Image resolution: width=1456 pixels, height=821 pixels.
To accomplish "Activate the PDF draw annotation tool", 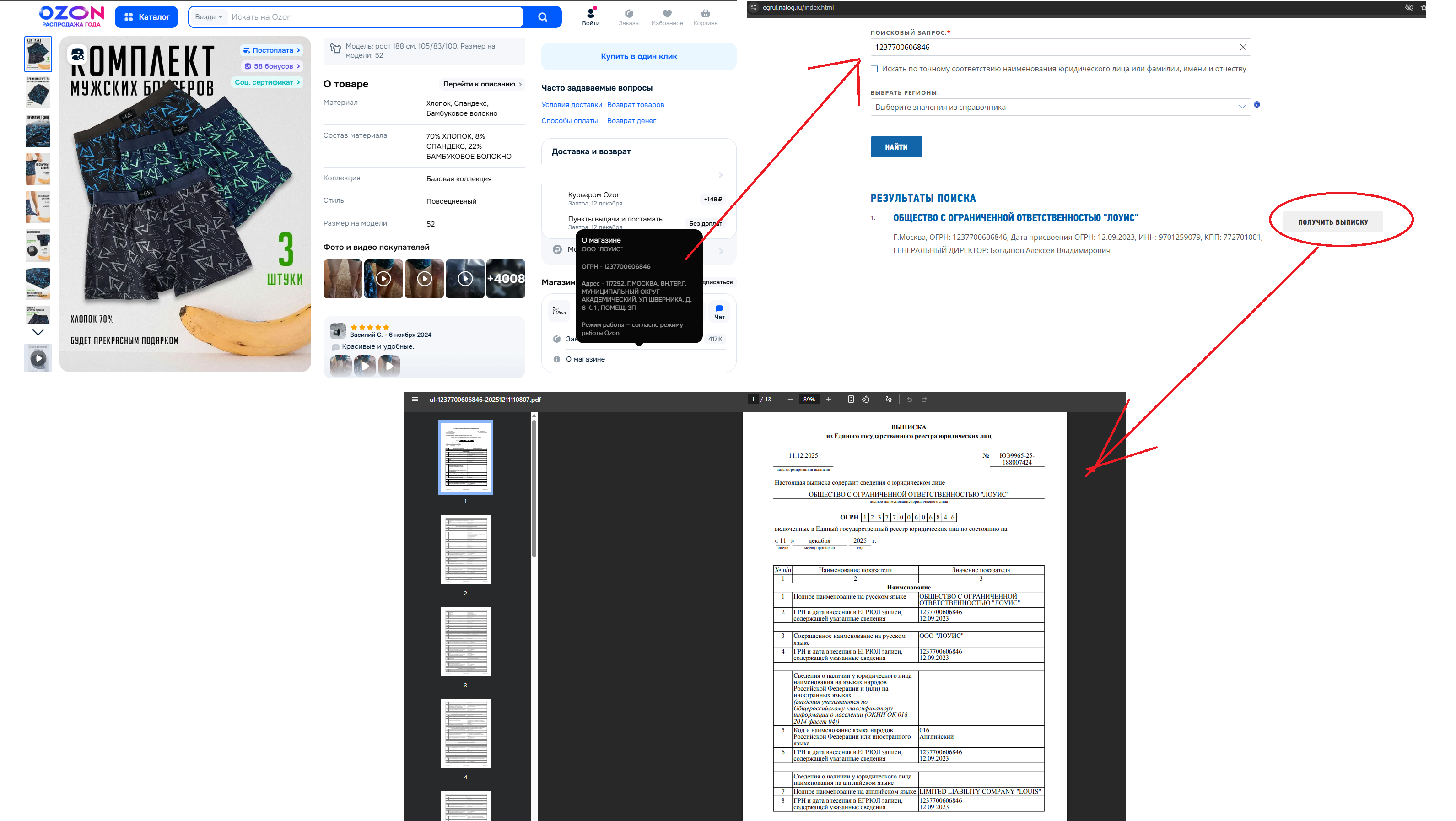I will [889, 399].
